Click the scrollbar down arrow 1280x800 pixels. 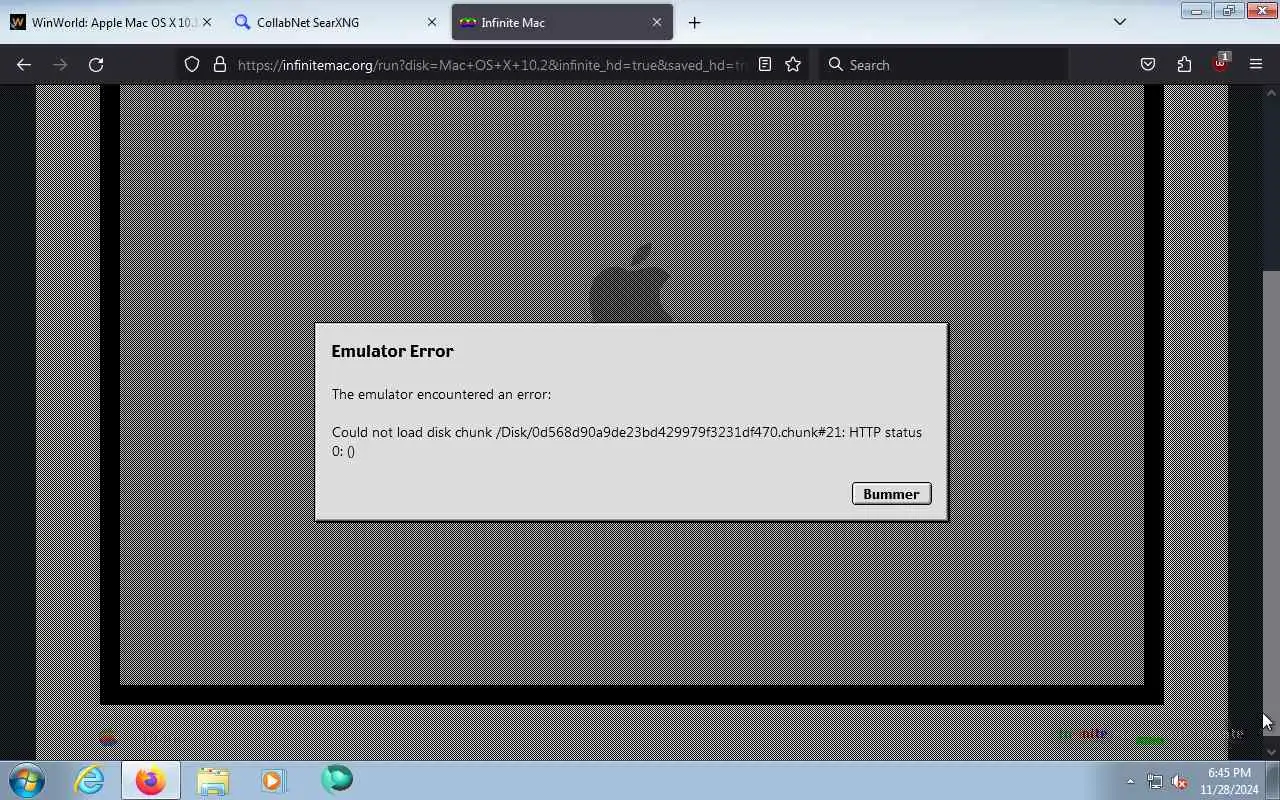click(1271, 751)
